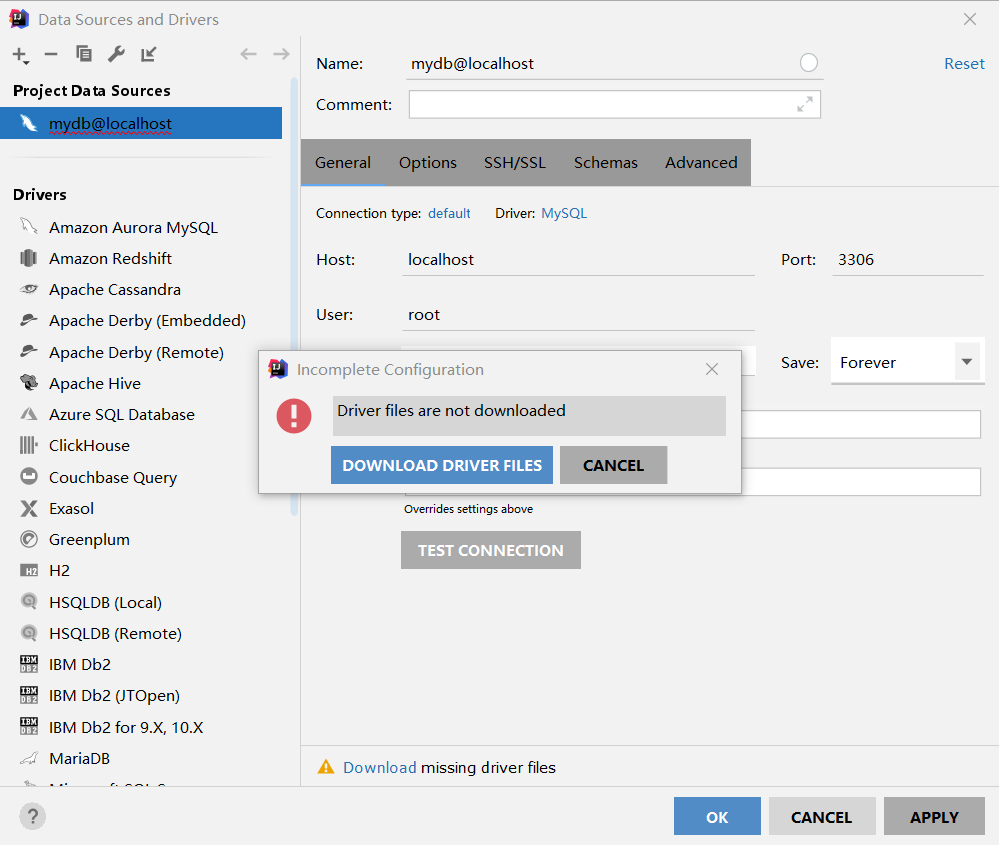This screenshot has width=999, height=845.
Task: Close the Incomplete Configuration dialog
Action: click(712, 369)
